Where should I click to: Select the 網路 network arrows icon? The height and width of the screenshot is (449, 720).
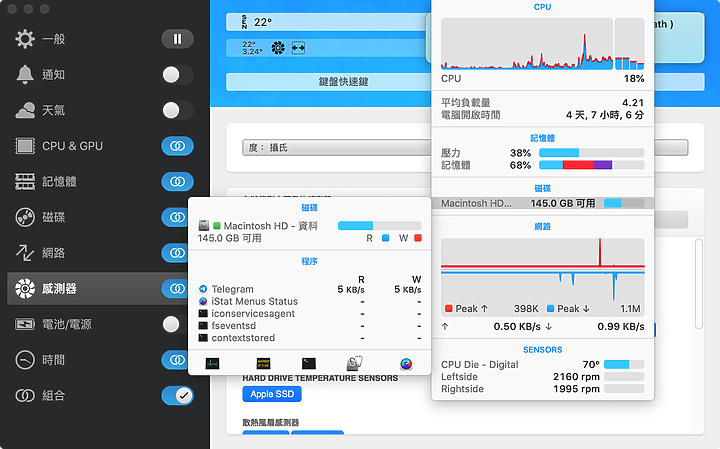[x=25, y=253]
